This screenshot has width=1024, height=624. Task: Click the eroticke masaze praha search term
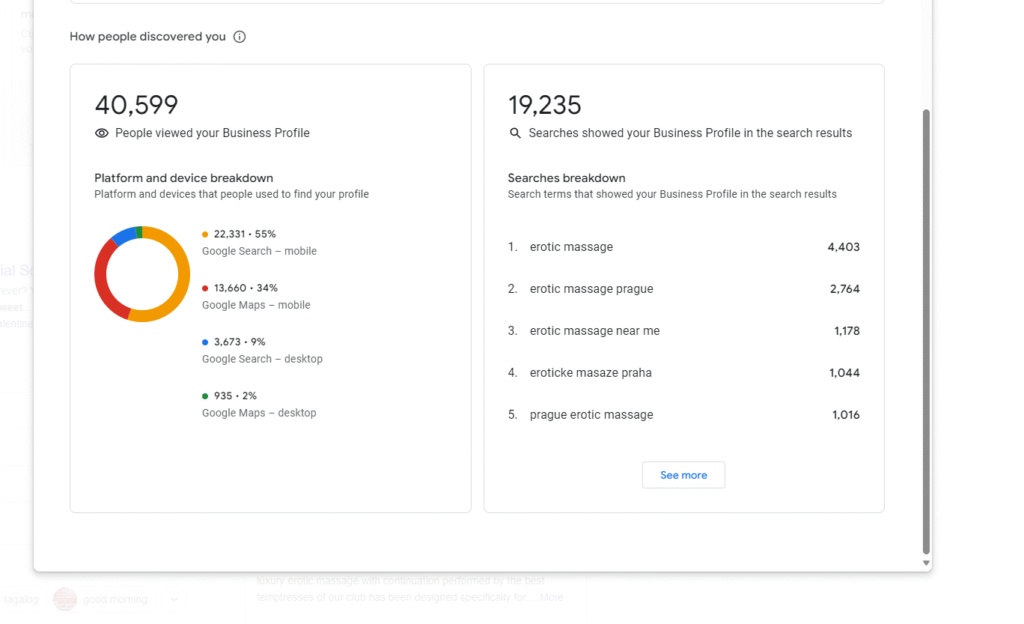(590, 373)
